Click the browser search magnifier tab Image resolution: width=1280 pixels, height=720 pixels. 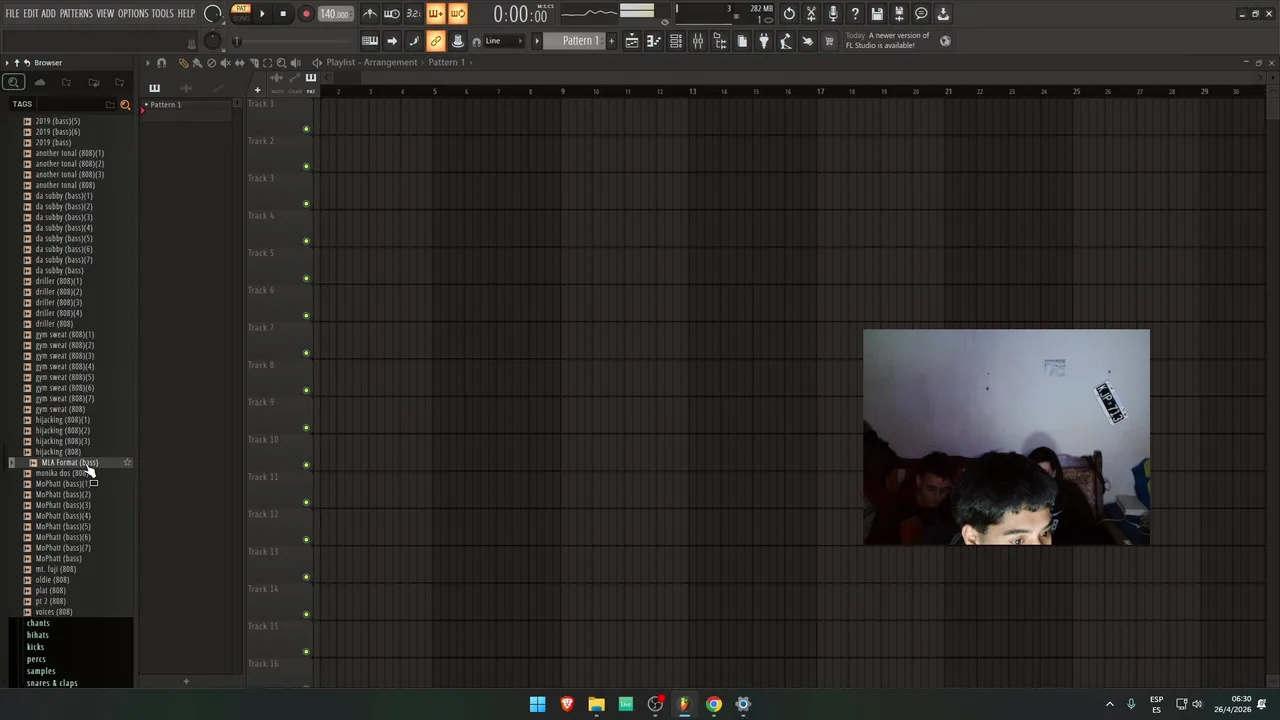pyautogui.click(x=13, y=83)
